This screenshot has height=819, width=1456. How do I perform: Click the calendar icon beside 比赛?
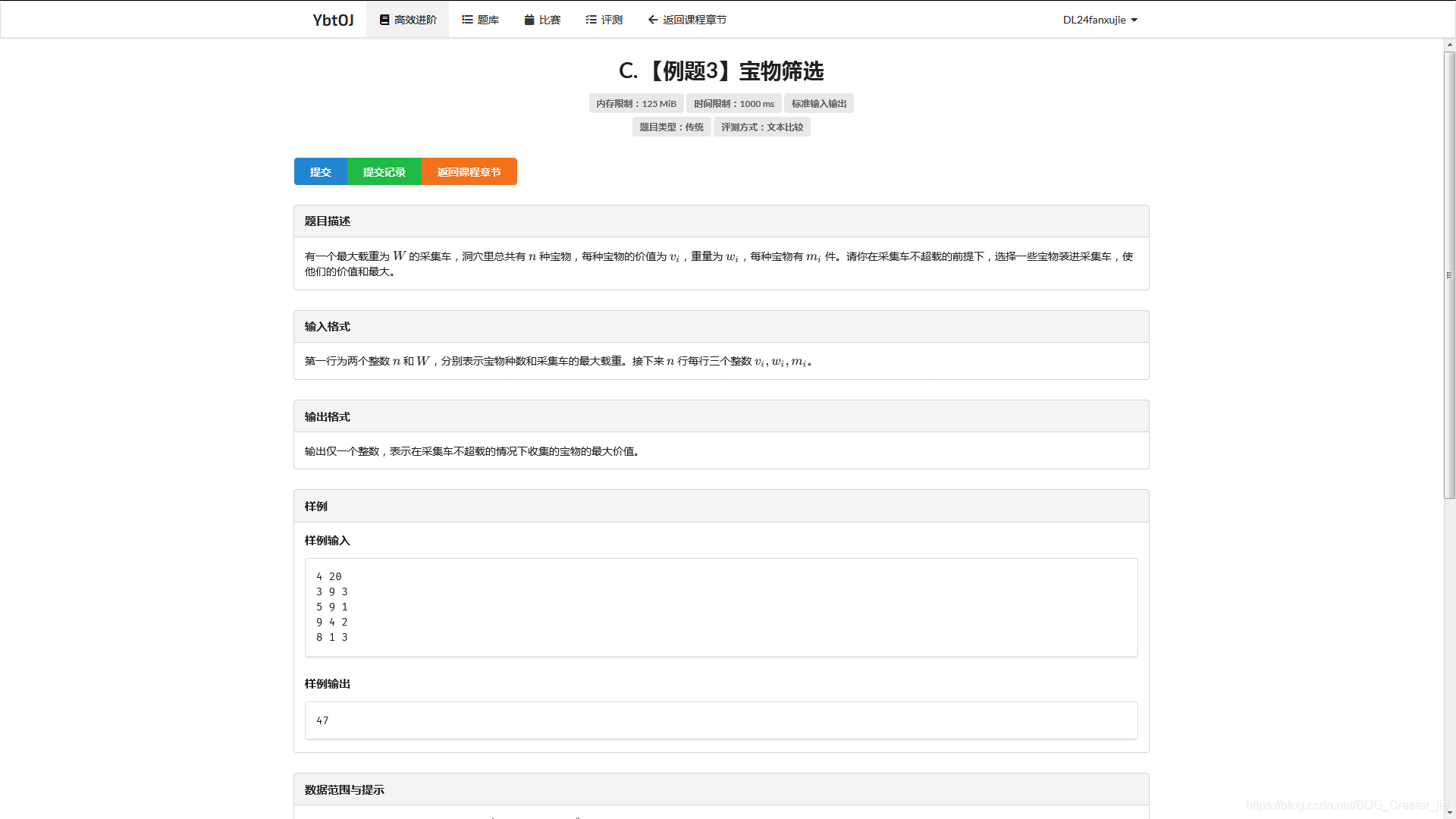(529, 20)
